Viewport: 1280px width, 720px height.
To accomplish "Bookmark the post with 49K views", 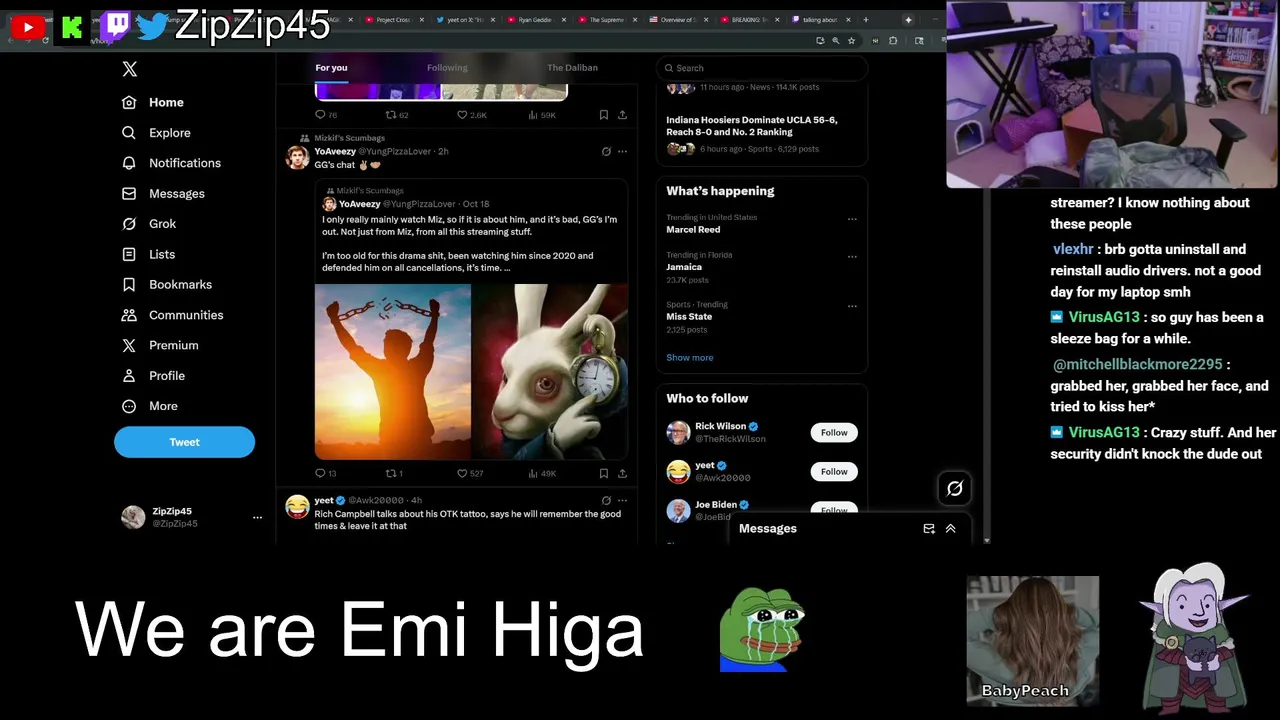I will (x=603, y=474).
